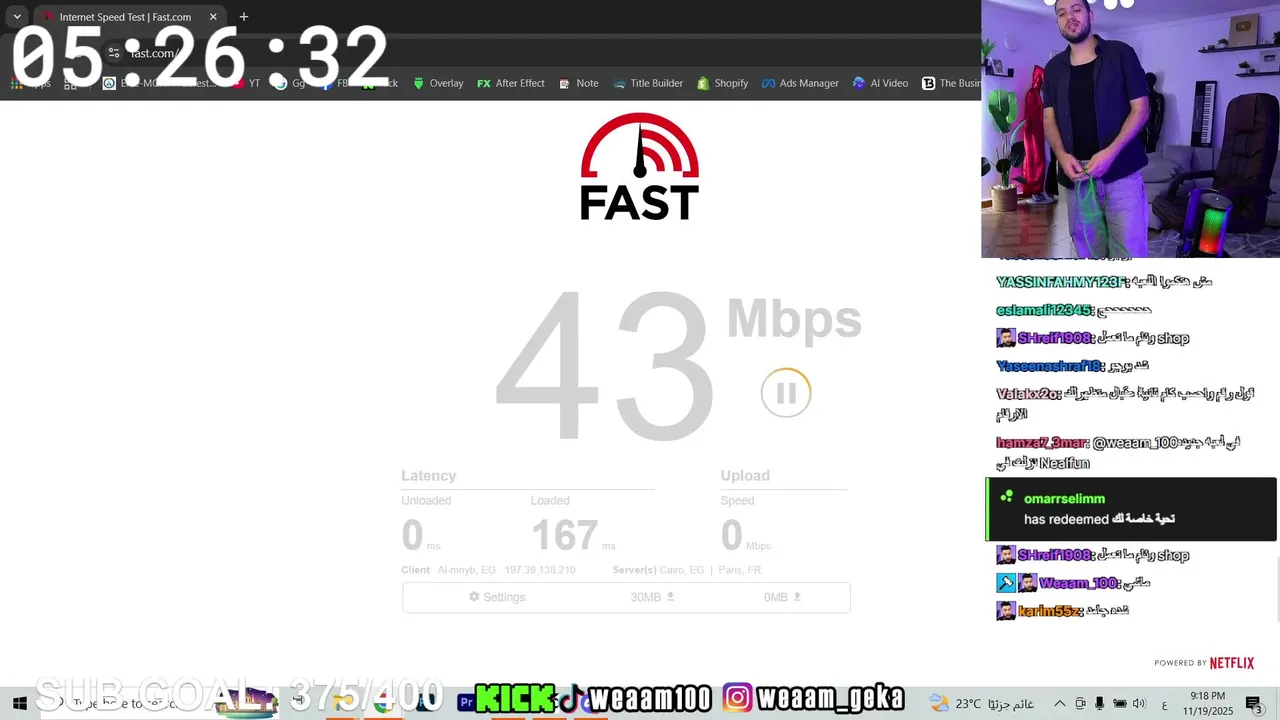Click the hamza7_3mar chat username
The height and width of the screenshot is (720, 1280).
[x=1041, y=442]
